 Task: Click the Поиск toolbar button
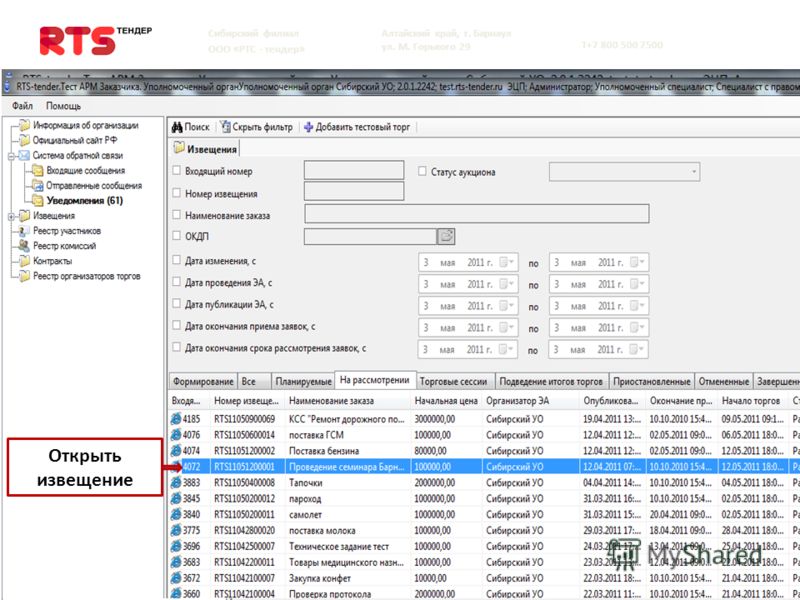(191, 127)
